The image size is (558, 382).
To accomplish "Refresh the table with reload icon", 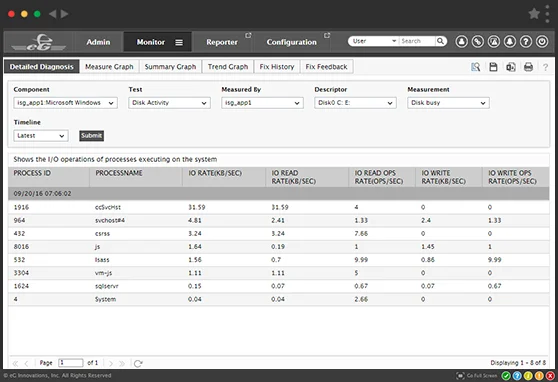I will click(x=138, y=363).
